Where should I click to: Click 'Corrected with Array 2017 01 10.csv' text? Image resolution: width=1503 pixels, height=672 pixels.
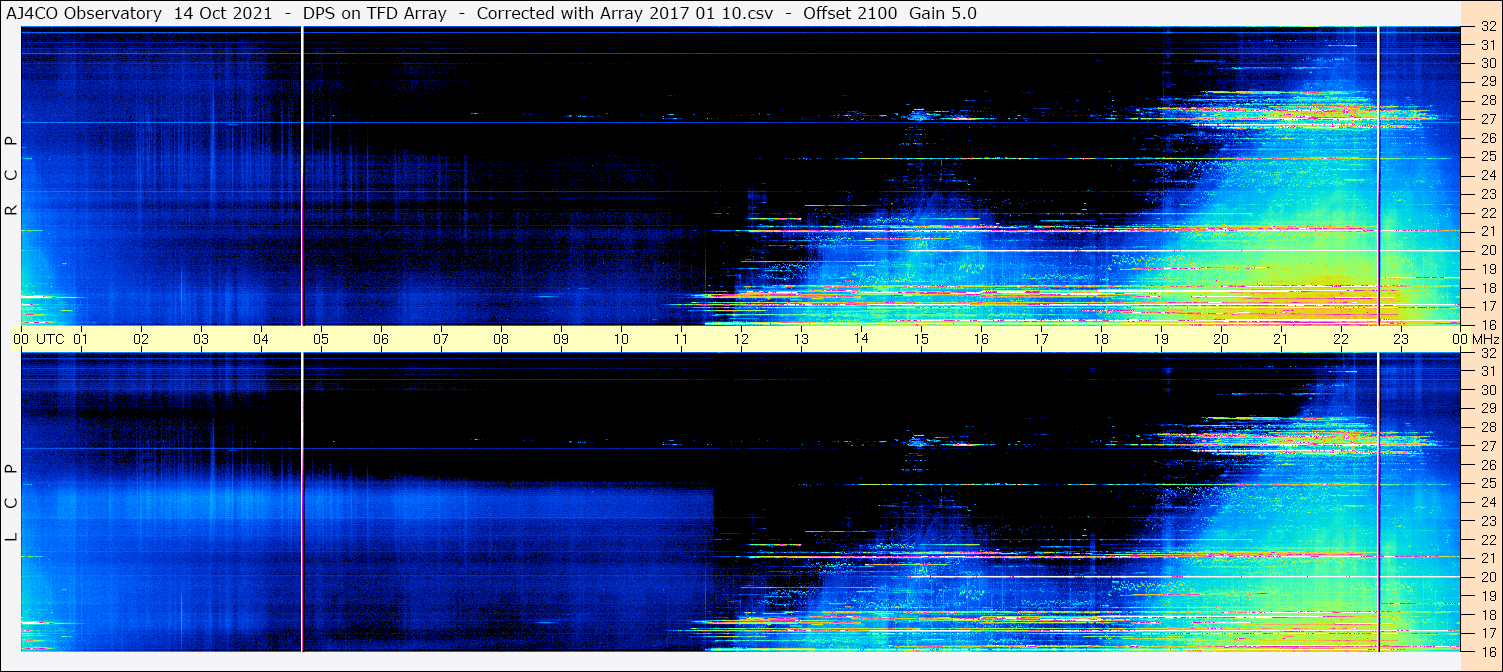(x=625, y=13)
